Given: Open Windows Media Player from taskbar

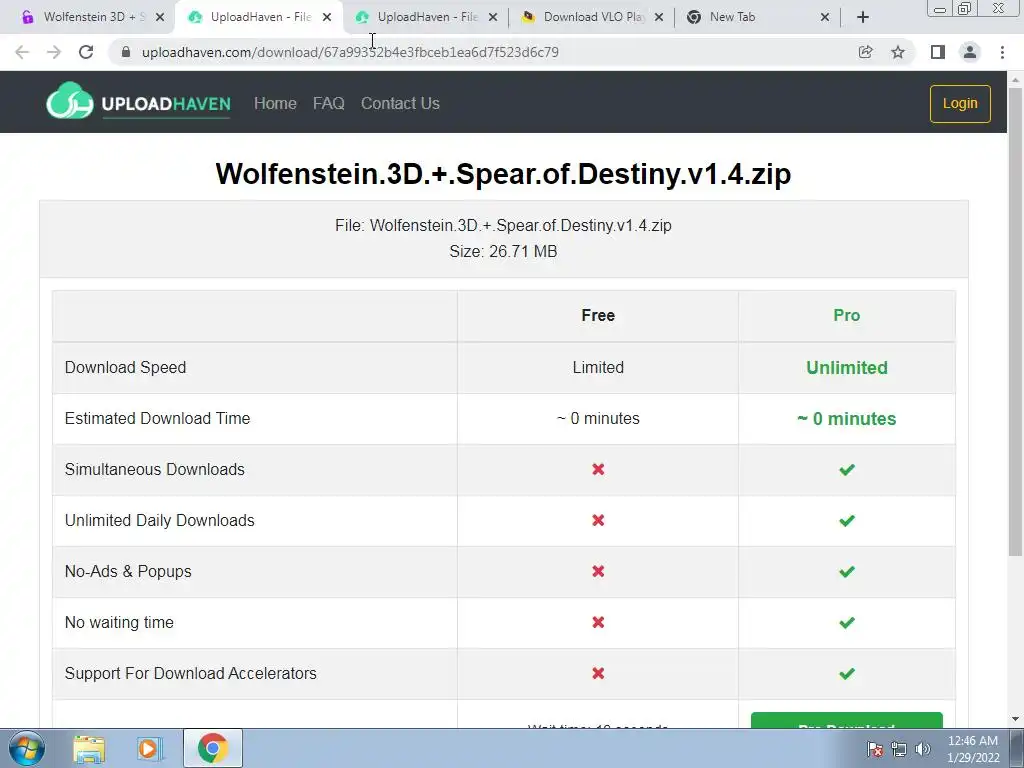Looking at the screenshot, I should 149,748.
